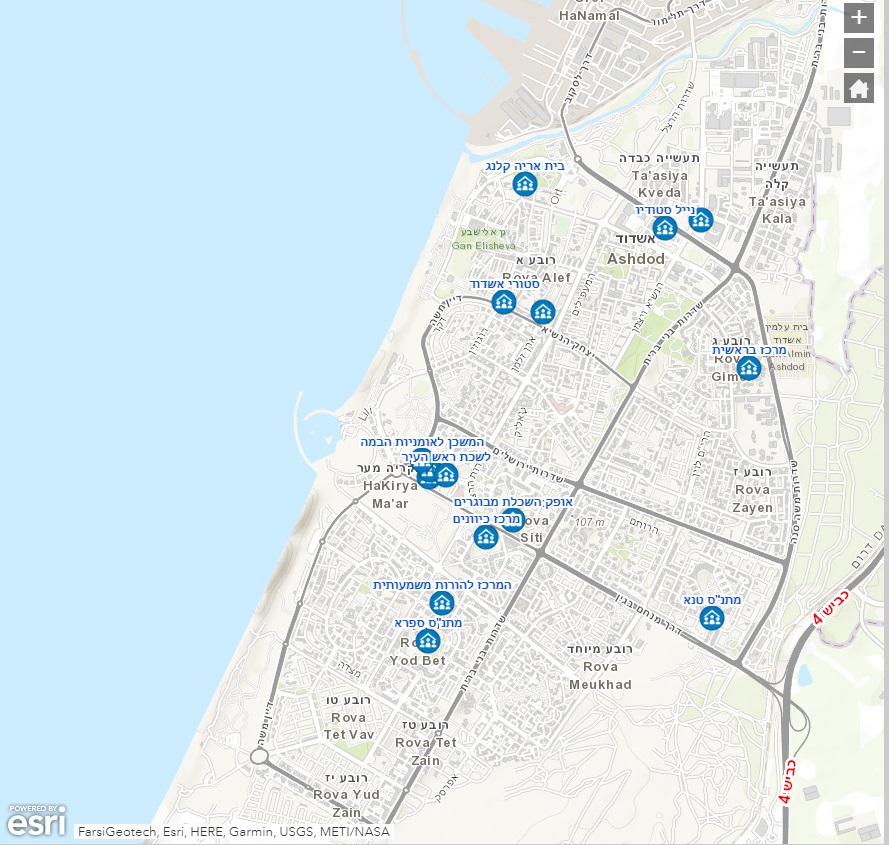Click the home default extent icon
The height and width of the screenshot is (845, 889).
click(x=858, y=90)
